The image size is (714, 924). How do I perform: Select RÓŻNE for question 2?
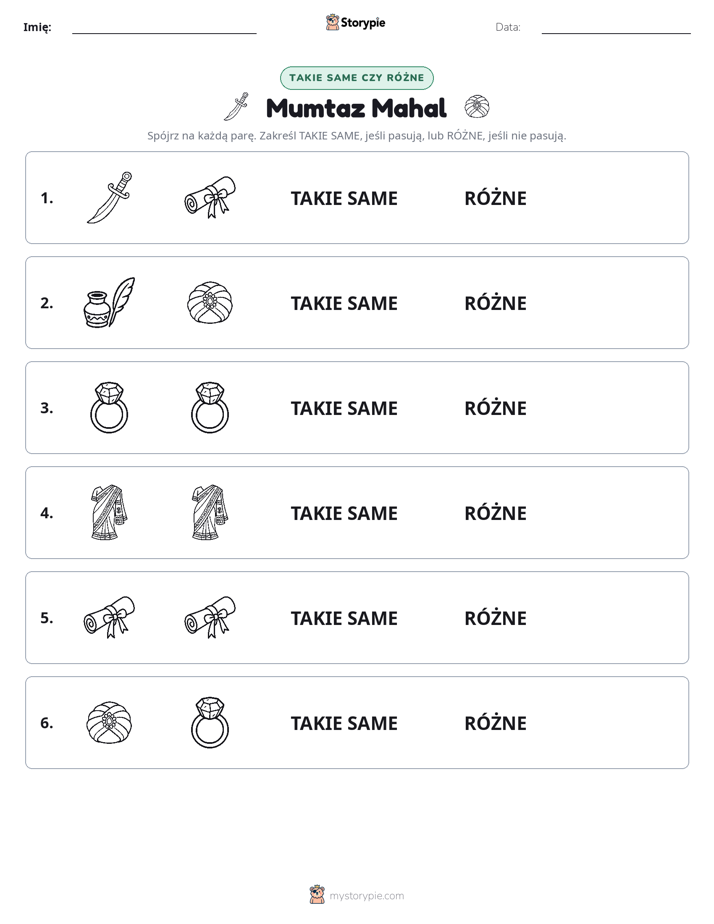tap(495, 303)
